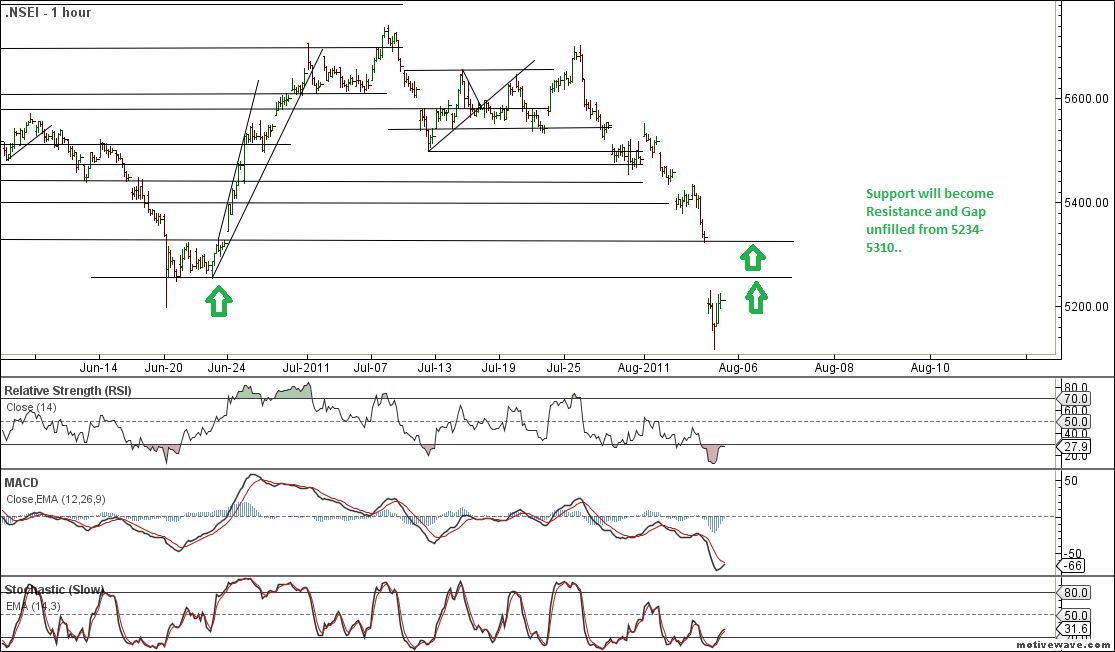This screenshot has width=1115, height=652.
Task: Select the .NSEI - 1 hour chart title
Action: (48, 12)
